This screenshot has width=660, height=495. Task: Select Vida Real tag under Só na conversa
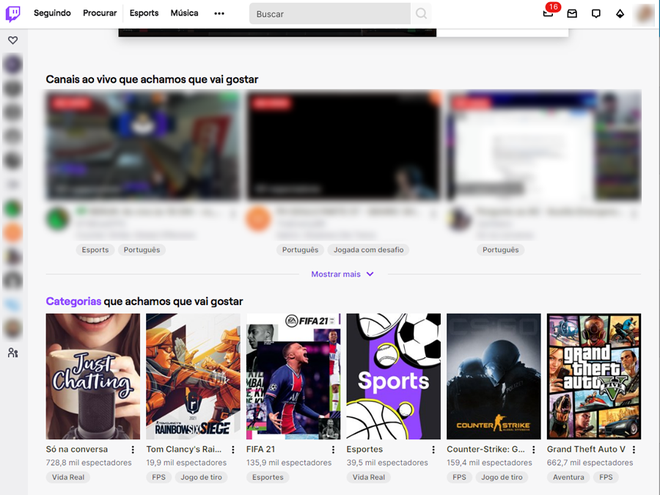(68, 477)
